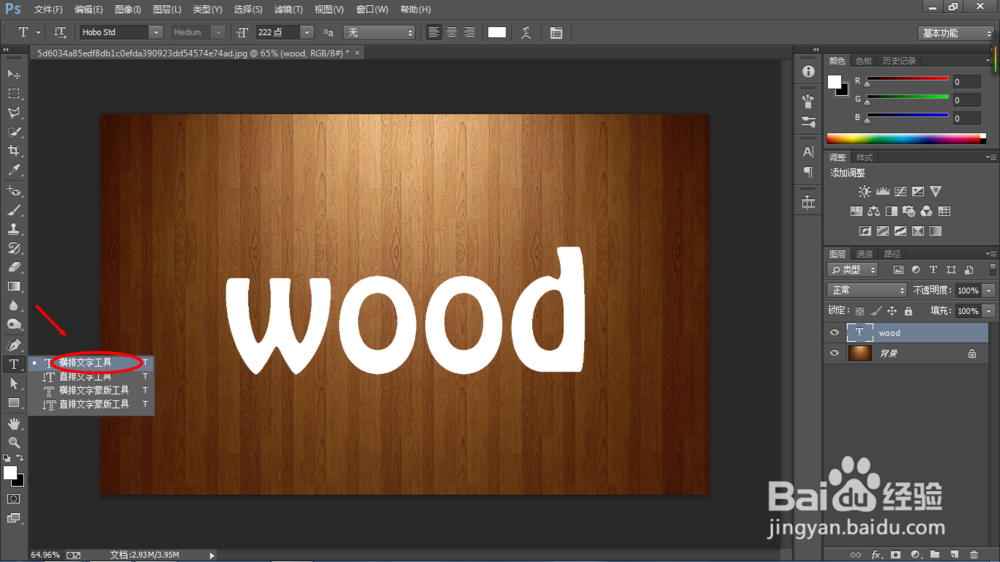The image size is (1000, 562).
Task: Select the Crop tool
Action: pos(13,151)
